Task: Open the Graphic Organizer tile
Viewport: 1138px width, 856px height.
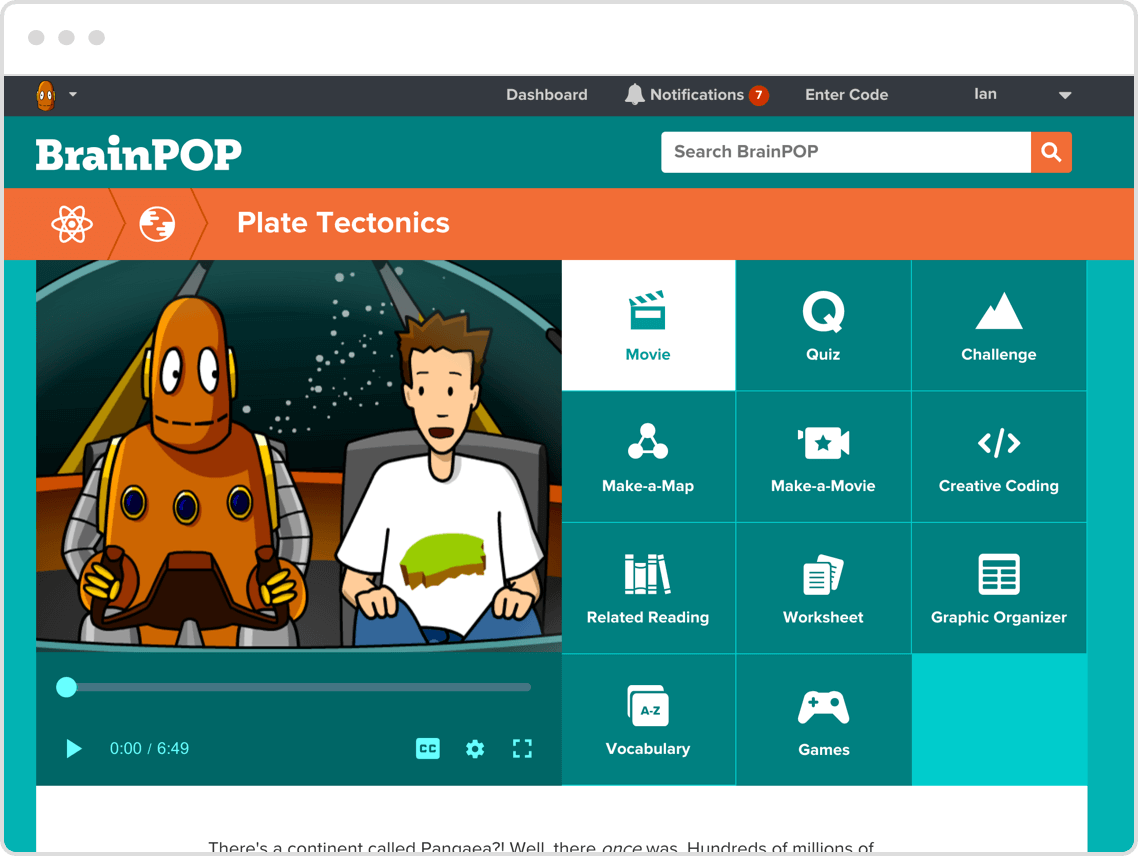Action: tap(998, 589)
